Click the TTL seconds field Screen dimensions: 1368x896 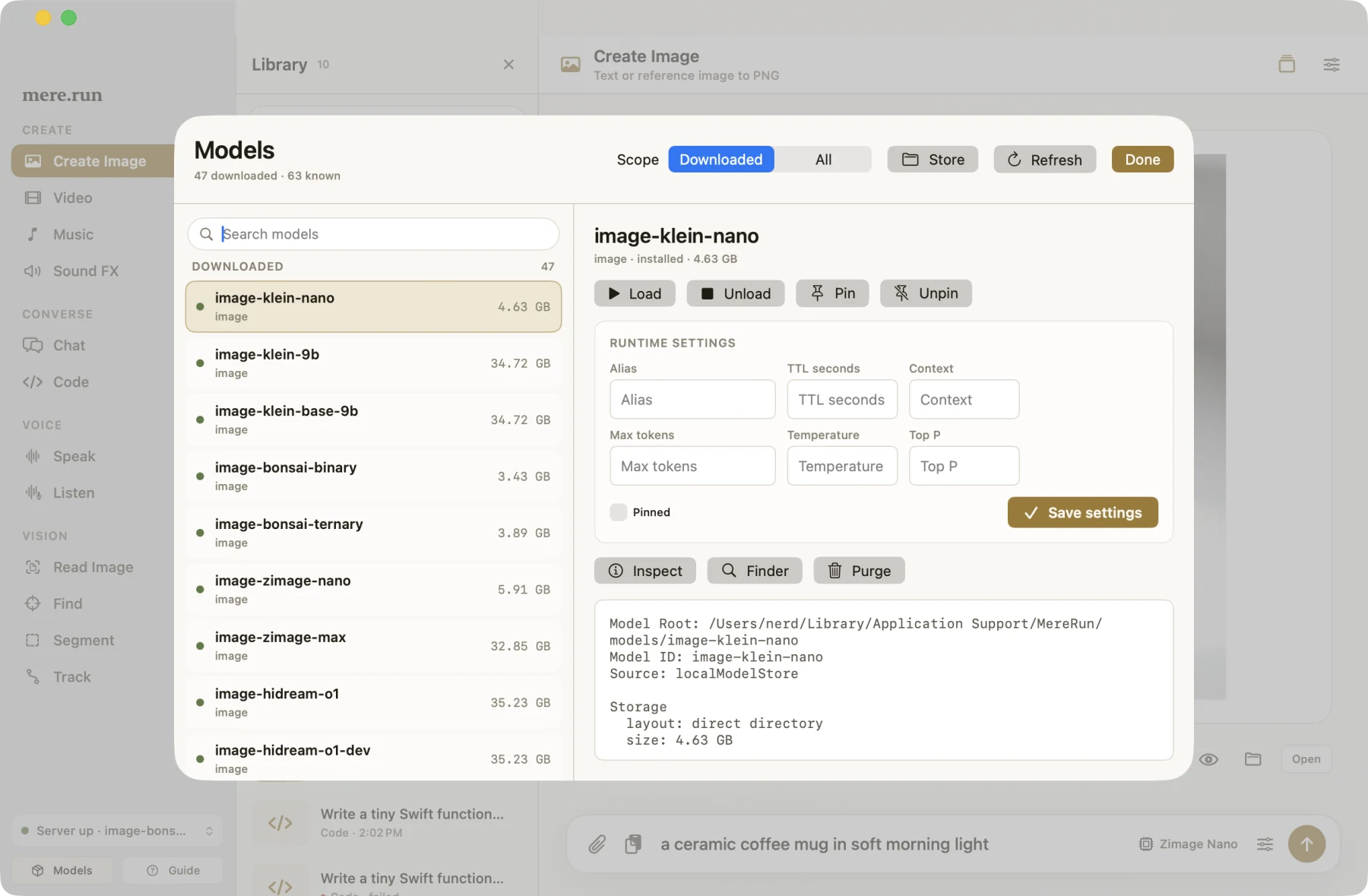[x=842, y=399]
